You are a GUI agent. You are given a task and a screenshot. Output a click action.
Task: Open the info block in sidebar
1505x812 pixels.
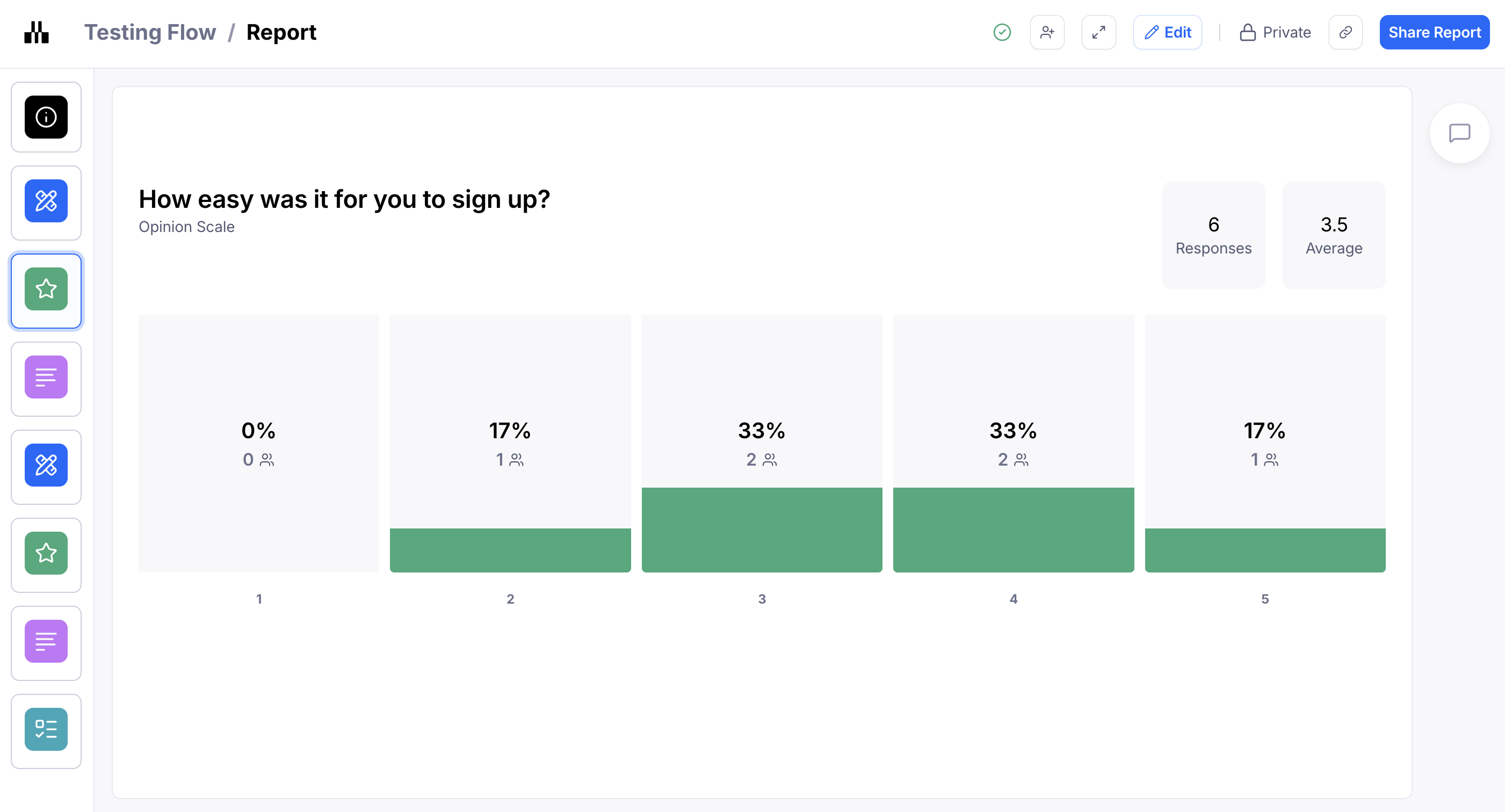pyautogui.click(x=46, y=117)
